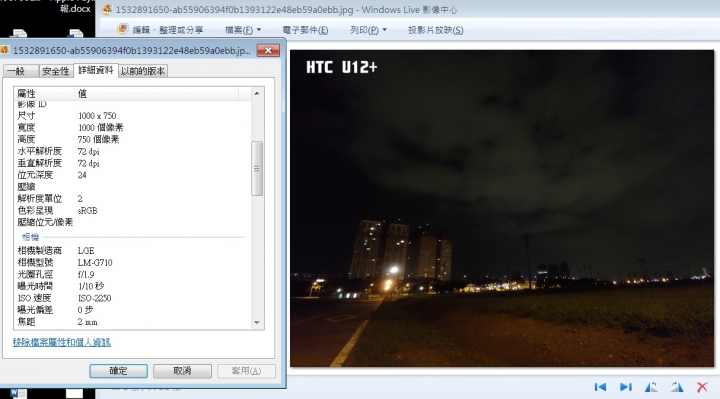The image size is (720, 399).
Task: Select the 解析度單位 row
Action: coord(133,199)
